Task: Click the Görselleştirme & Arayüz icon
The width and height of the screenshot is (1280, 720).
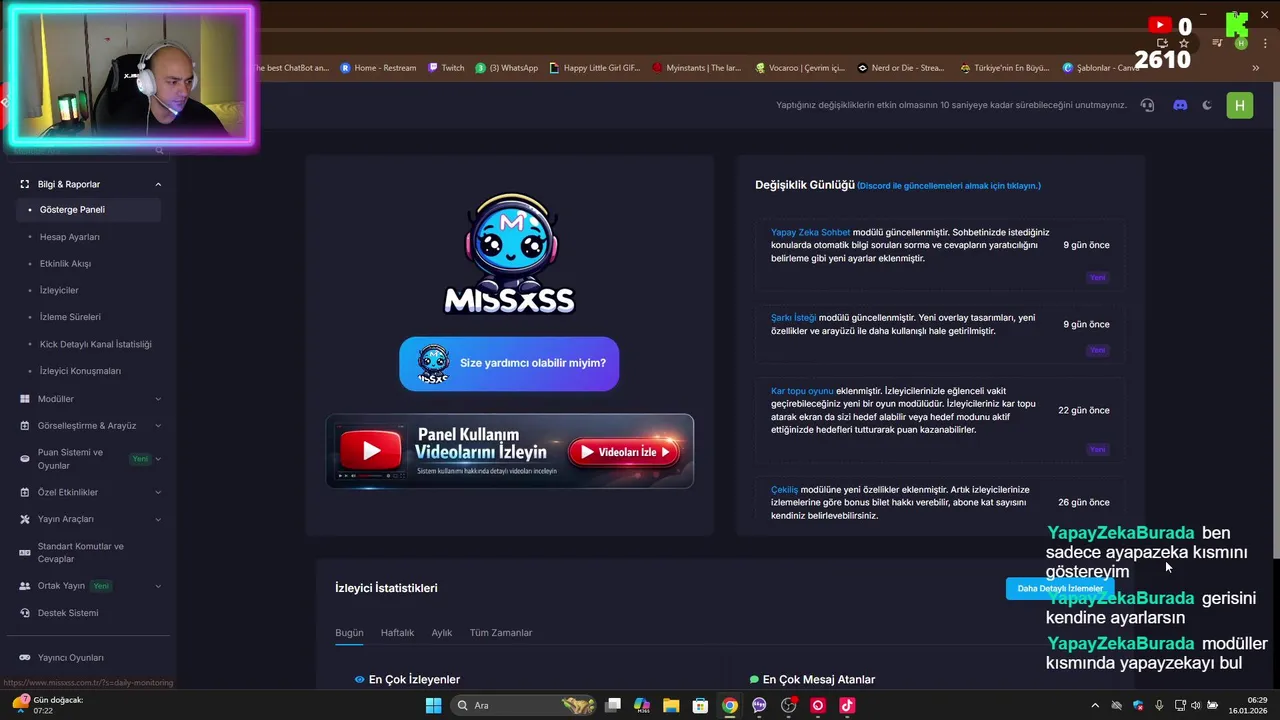Action: pyautogui.click(x=25, y=425)
